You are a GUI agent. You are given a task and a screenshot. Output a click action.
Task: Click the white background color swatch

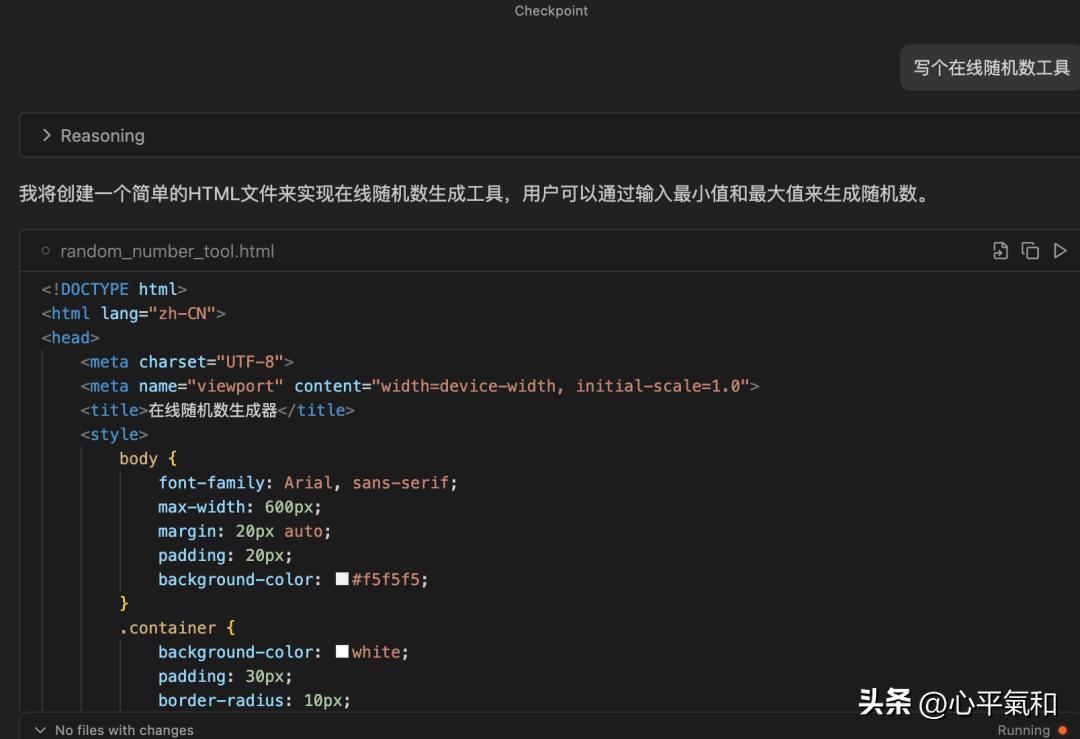click(342, 651)
